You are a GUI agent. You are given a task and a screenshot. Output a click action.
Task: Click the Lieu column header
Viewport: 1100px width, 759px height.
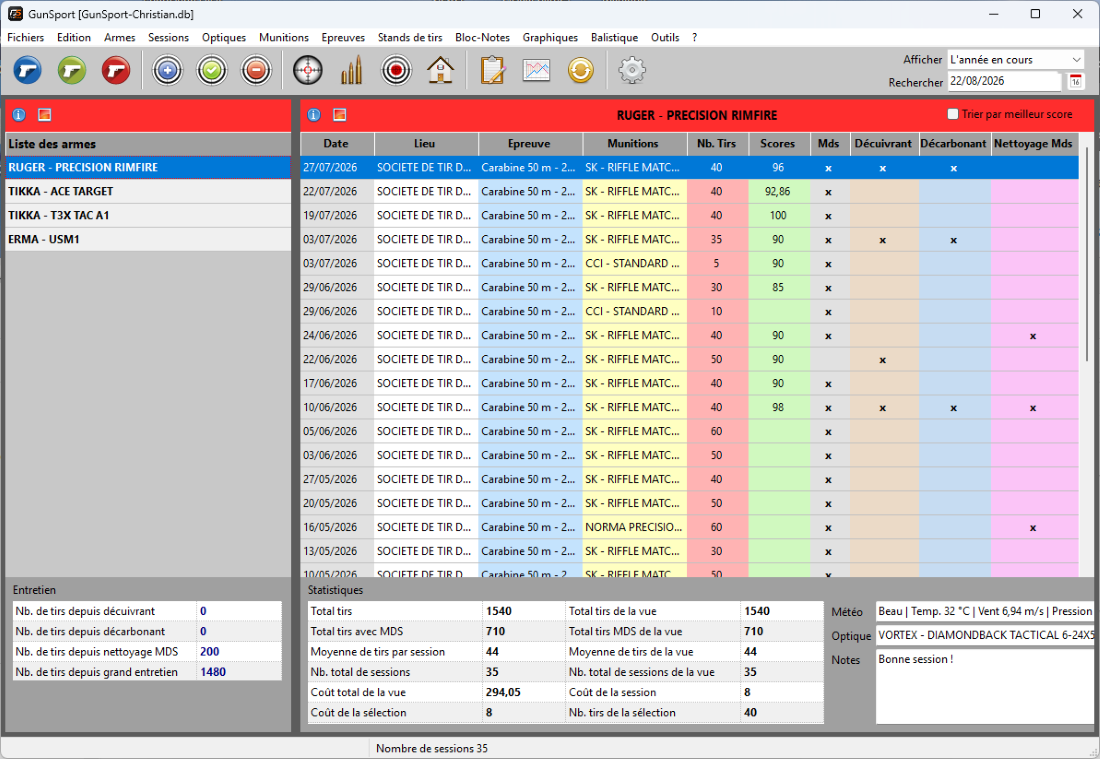pos(424,143)
